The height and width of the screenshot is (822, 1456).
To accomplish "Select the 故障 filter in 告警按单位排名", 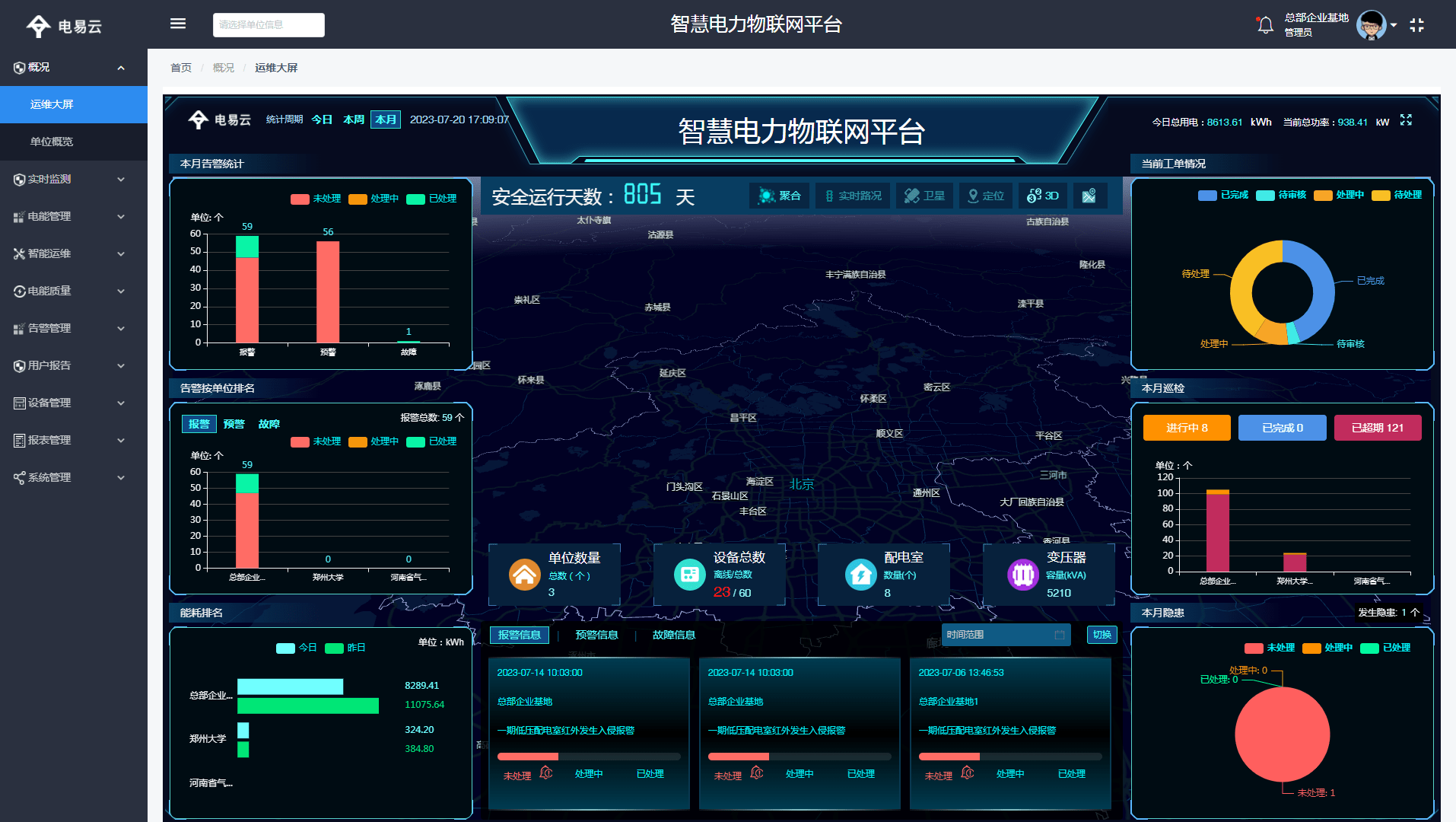I will (269, 424).
